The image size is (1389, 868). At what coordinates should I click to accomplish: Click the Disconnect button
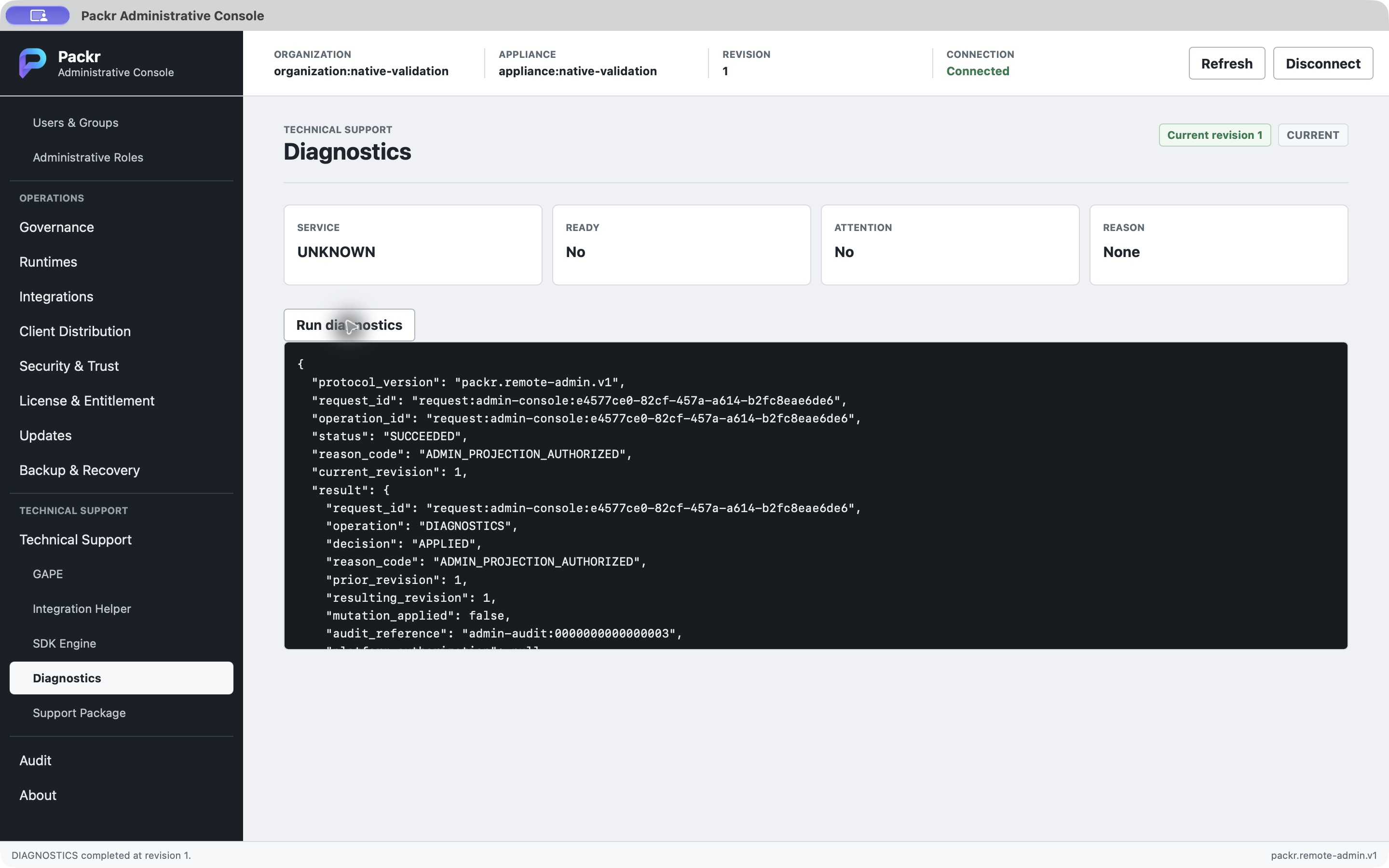point(1323,63)
